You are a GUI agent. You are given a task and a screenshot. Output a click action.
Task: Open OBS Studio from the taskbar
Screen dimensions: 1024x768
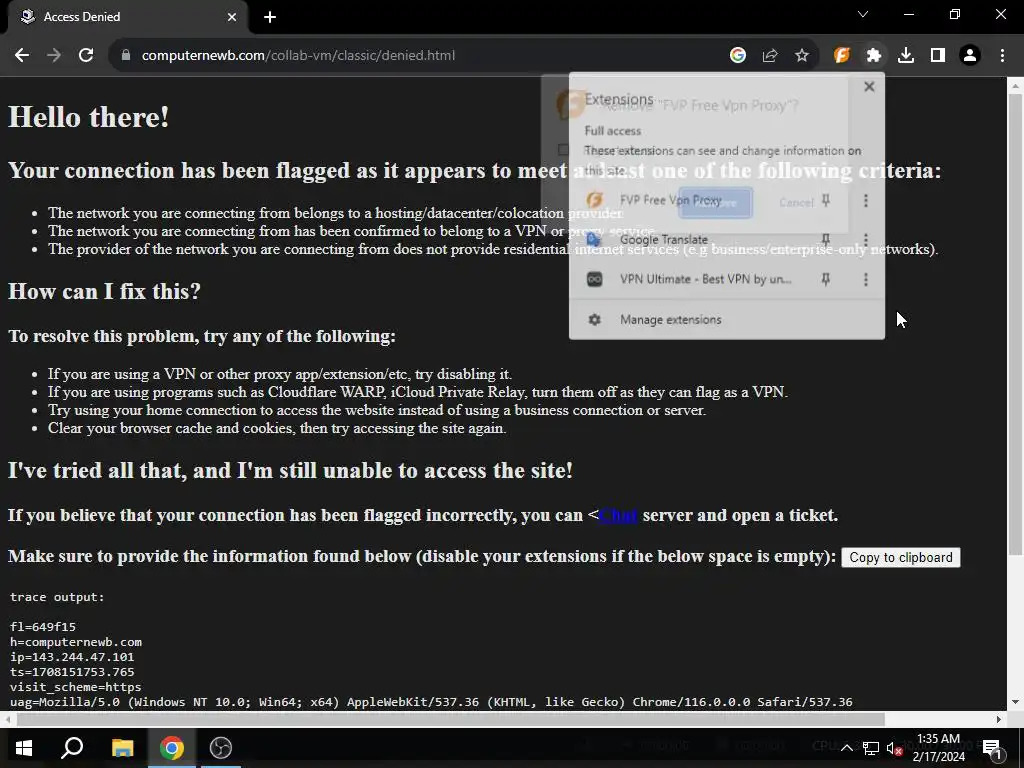(x=221, y=748)
